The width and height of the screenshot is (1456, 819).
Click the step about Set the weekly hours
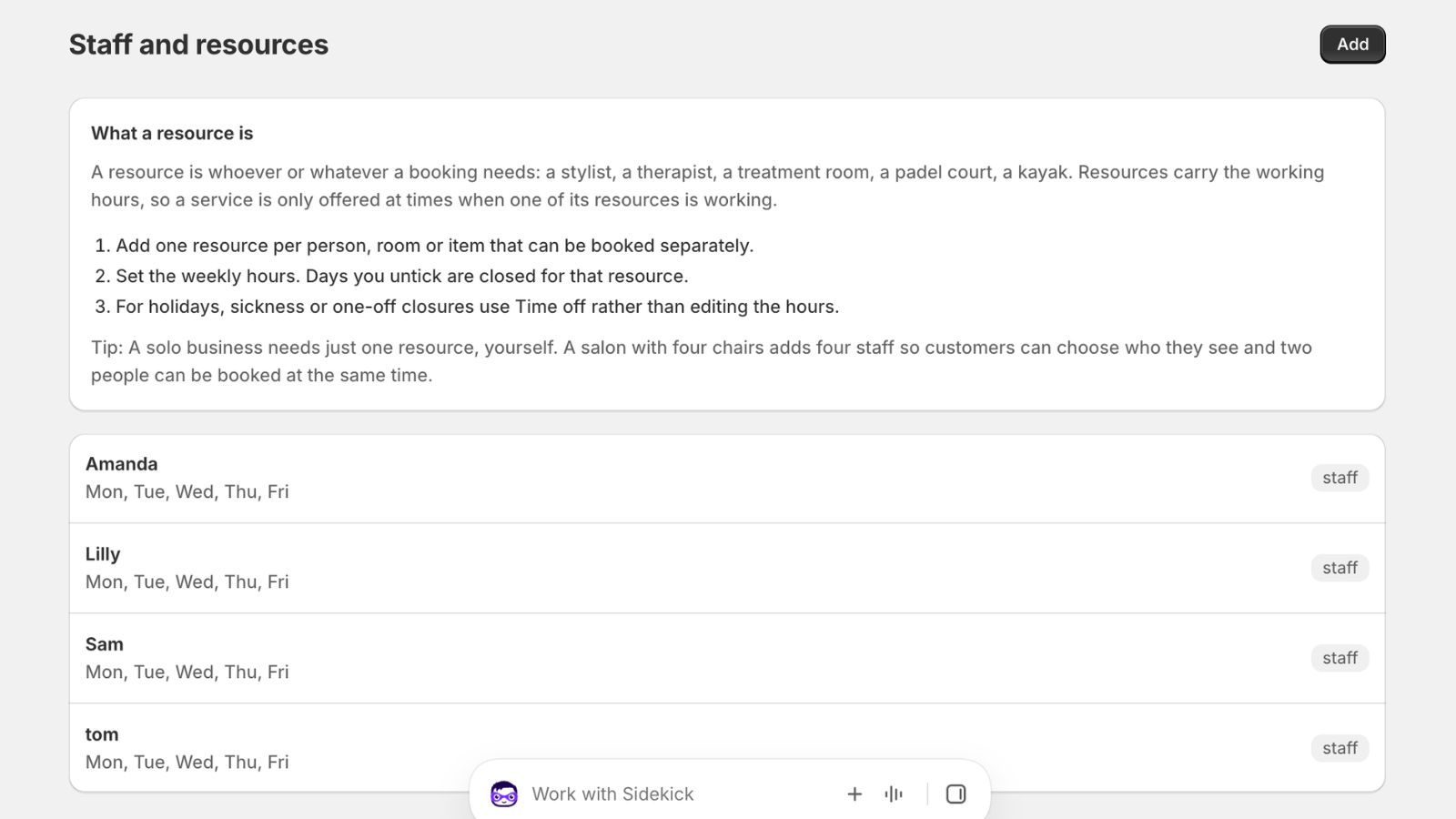401,276
